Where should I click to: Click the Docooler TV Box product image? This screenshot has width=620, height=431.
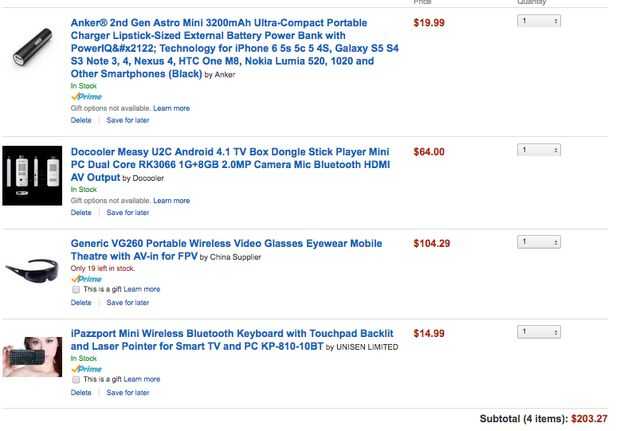pyautogui.click(x=32, y=176)
